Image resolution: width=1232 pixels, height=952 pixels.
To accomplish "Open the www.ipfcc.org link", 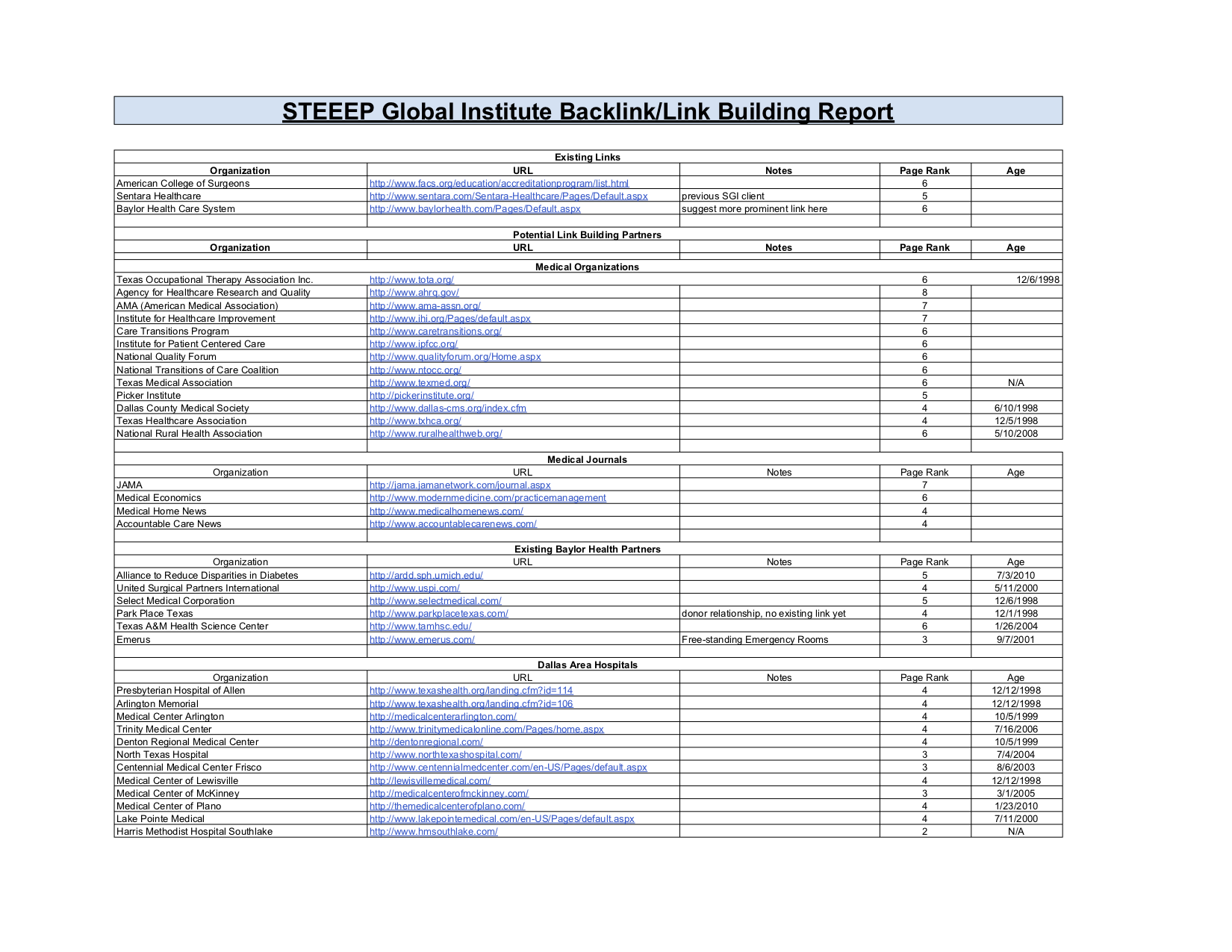I will [414, 343].
